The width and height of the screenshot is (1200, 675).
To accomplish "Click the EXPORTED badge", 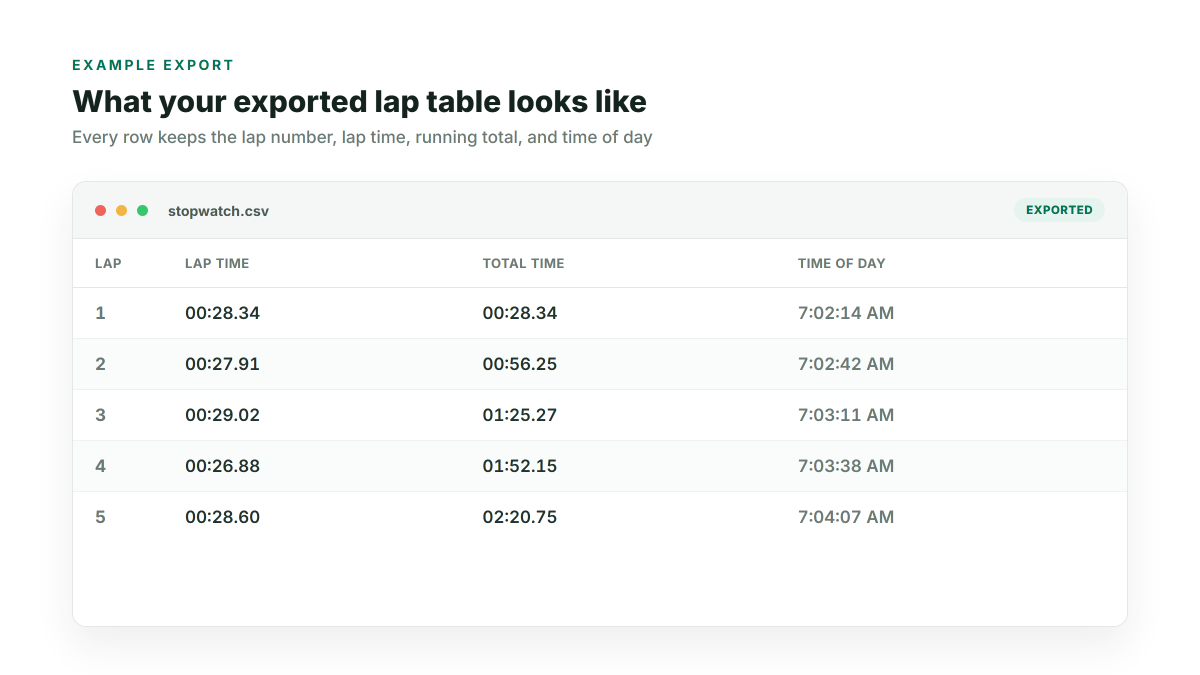I will coord(1059,210).
